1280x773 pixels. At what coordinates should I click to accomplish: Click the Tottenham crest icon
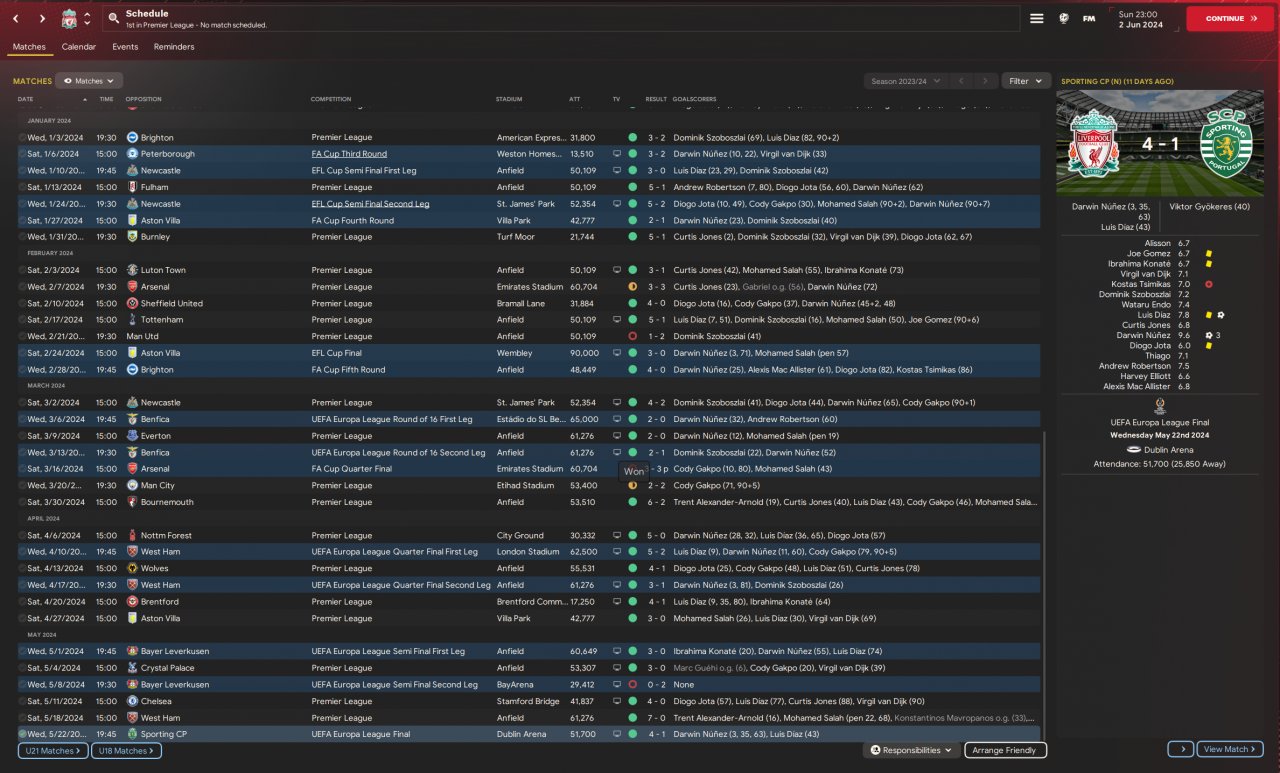click(132, 320)
